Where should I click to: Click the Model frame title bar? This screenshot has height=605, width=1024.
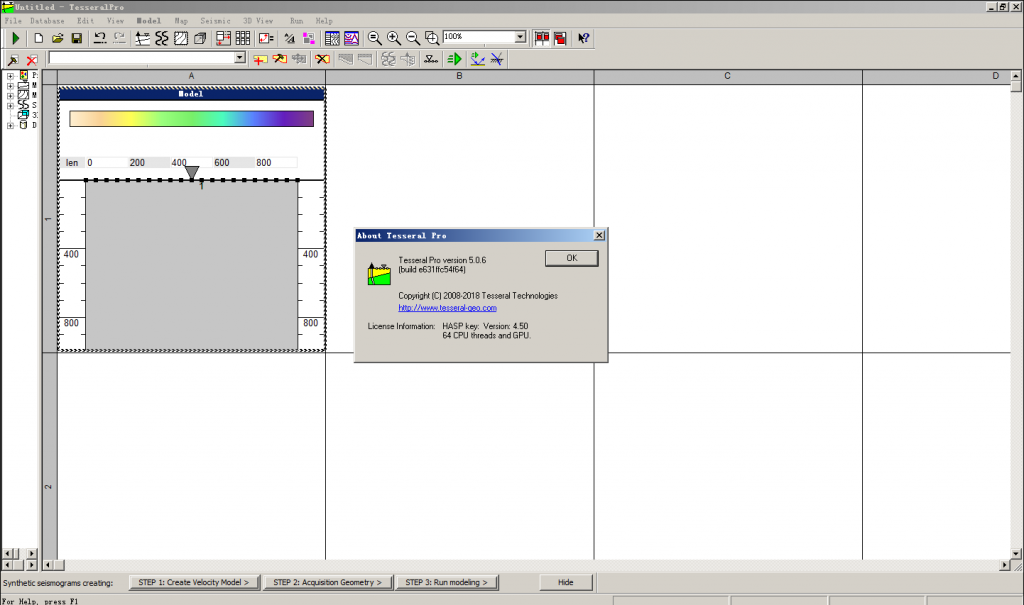point(191,94)
